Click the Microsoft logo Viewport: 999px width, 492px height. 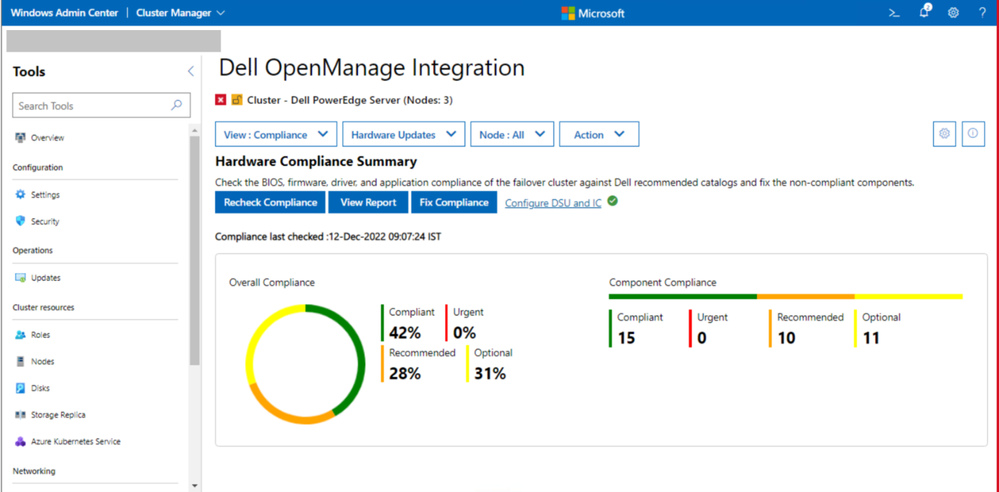[593, 13]
